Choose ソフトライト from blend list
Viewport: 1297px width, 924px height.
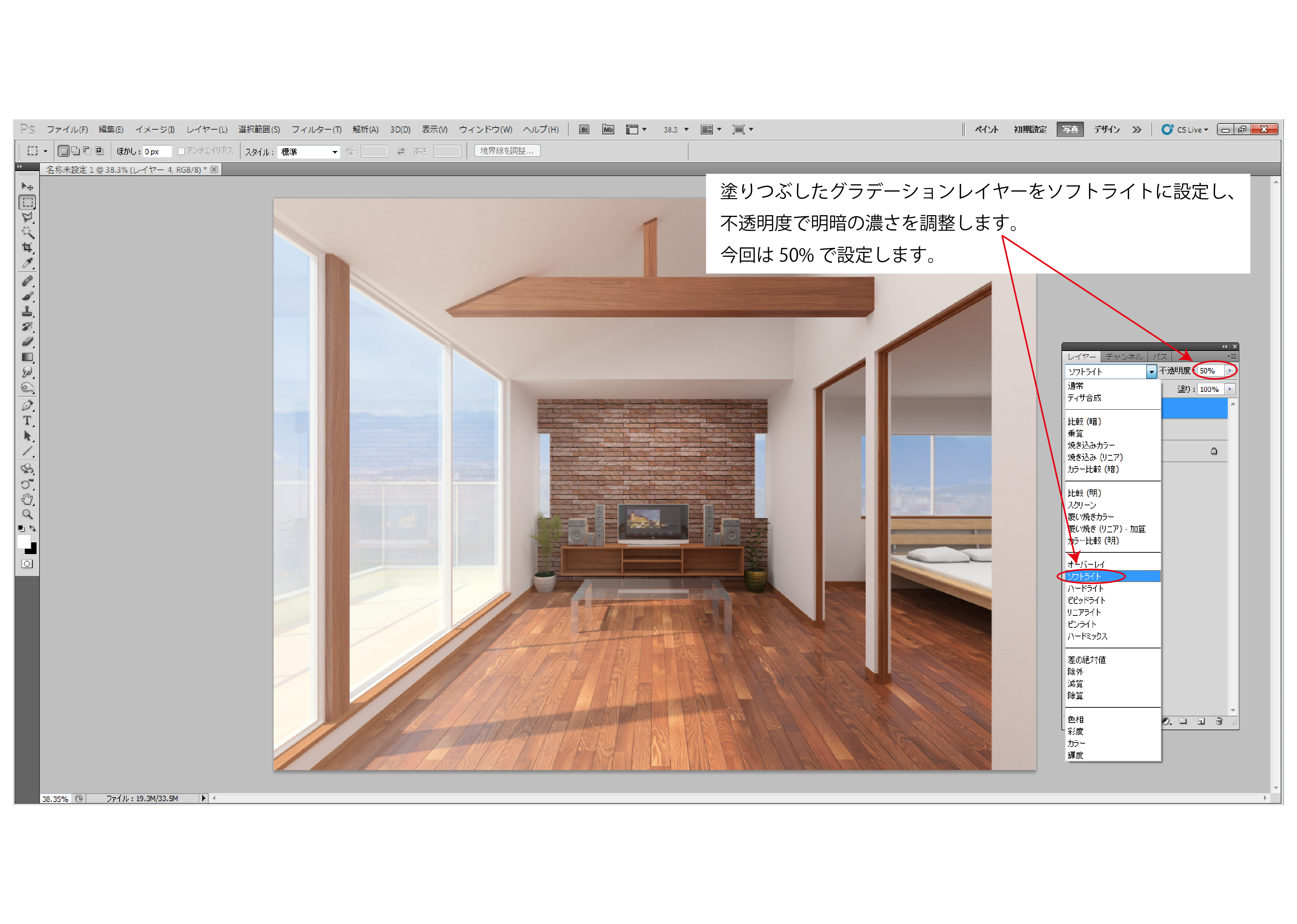[1085, 576]
